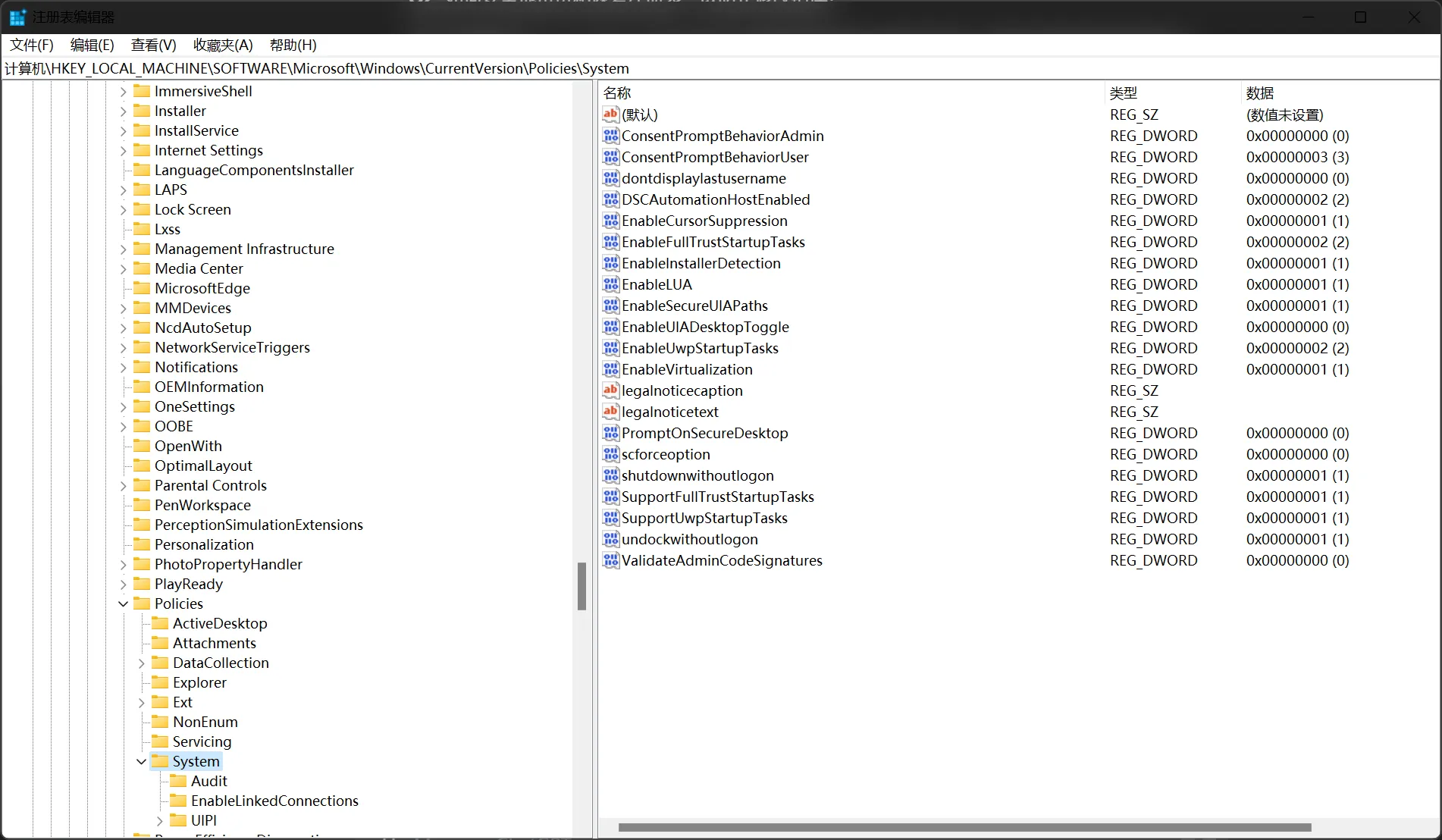Open the 文件(F) menu
The image size is (1442, 840).
32,45
